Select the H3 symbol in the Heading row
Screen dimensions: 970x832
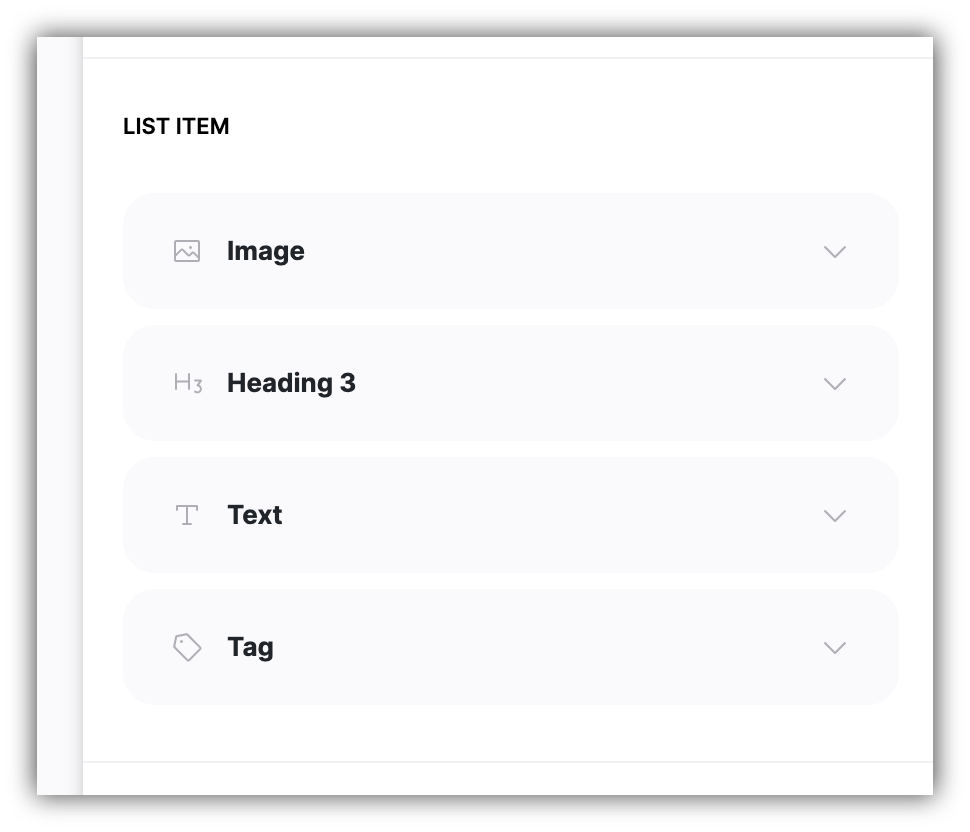(x=188, y=383)
